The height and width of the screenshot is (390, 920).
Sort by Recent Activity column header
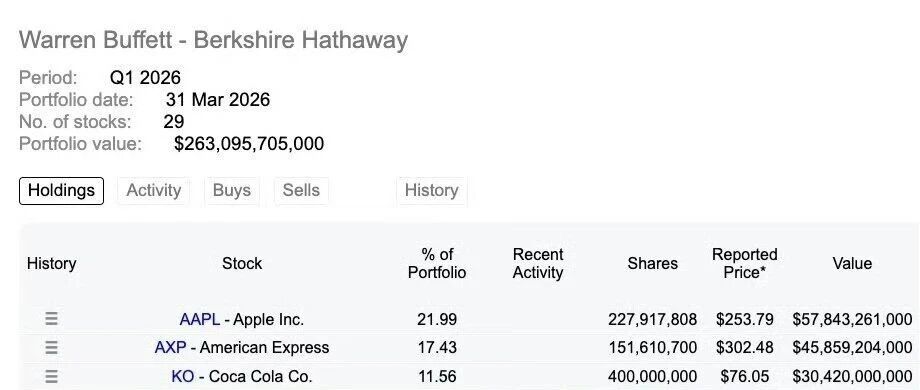(538, 263)
